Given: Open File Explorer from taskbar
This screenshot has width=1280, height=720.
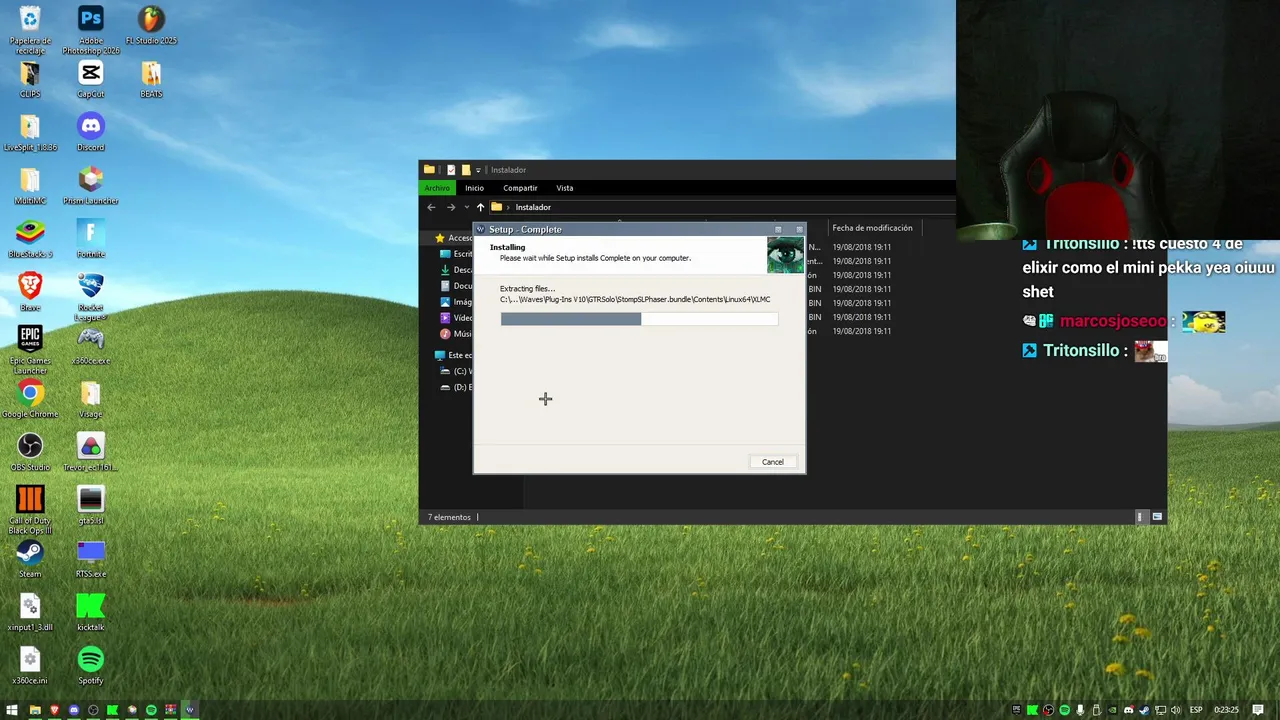Looking at the screenshot, I should click(x=35, y=710).
